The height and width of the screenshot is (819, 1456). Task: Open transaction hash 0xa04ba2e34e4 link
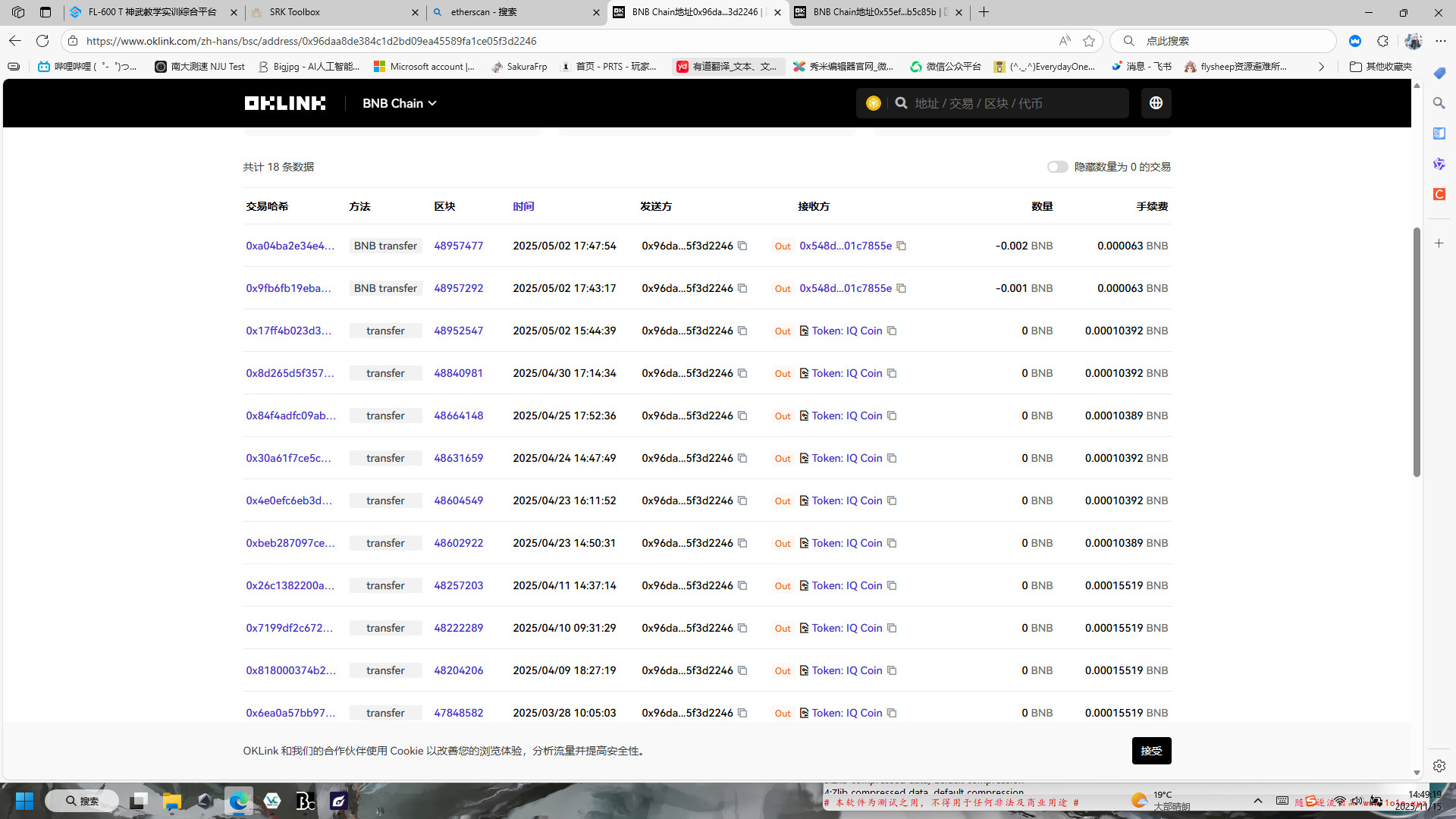pyautogui.click(x=290, y=246)
